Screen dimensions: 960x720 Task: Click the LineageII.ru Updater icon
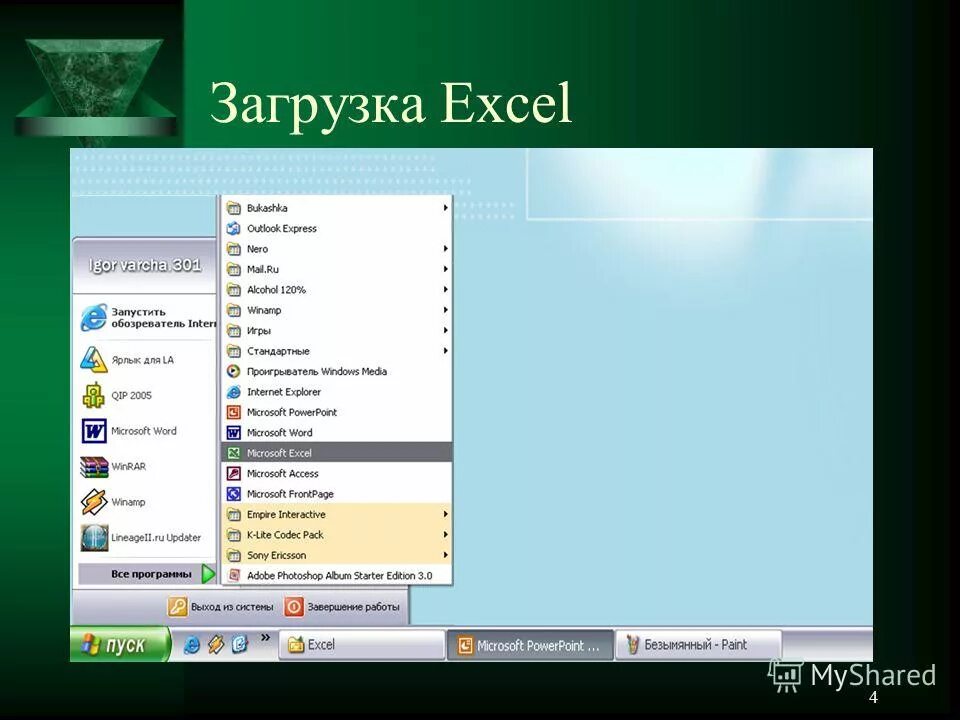click(x=94, y=538)
